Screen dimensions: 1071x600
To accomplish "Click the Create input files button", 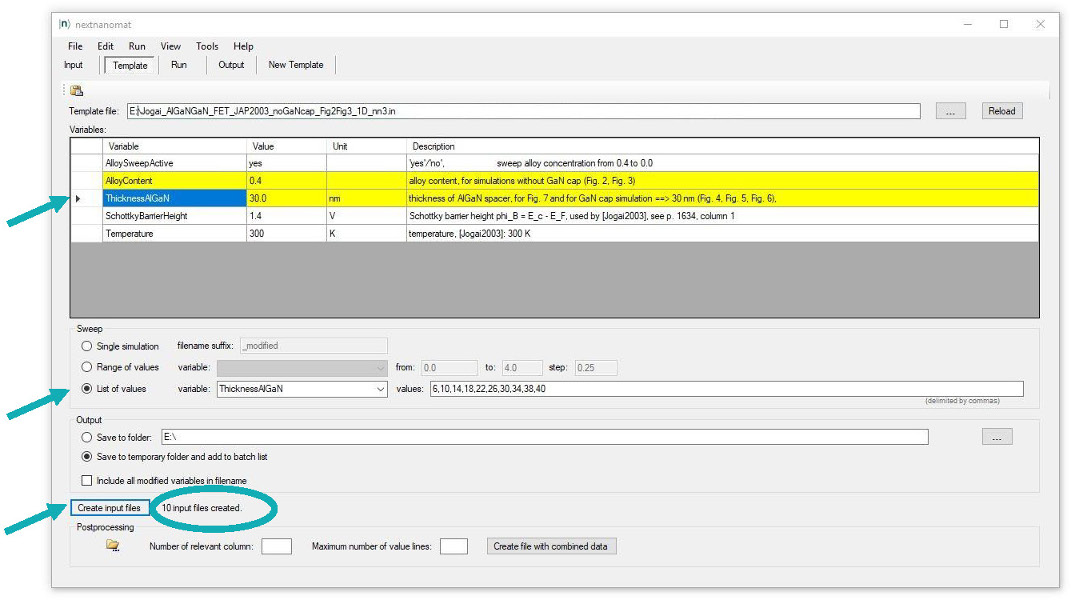I will (110, 508).
